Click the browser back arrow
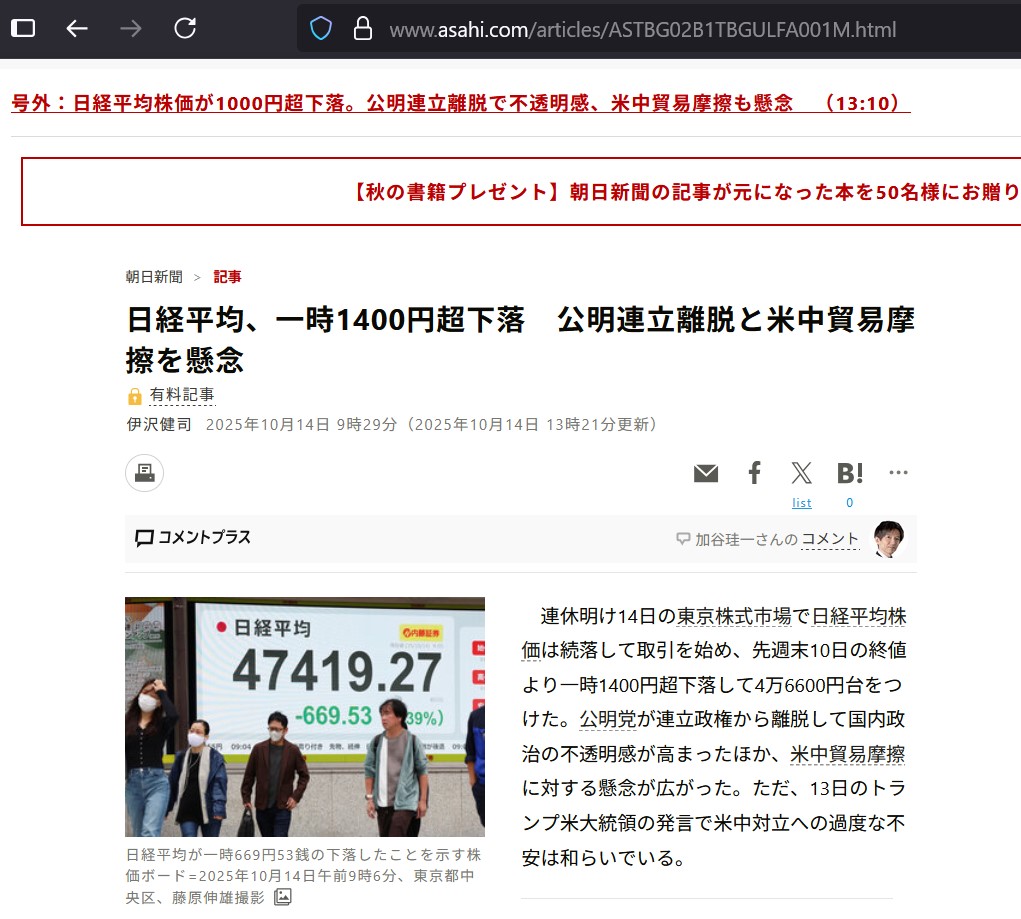The image size is (1021, 919). 77,29
